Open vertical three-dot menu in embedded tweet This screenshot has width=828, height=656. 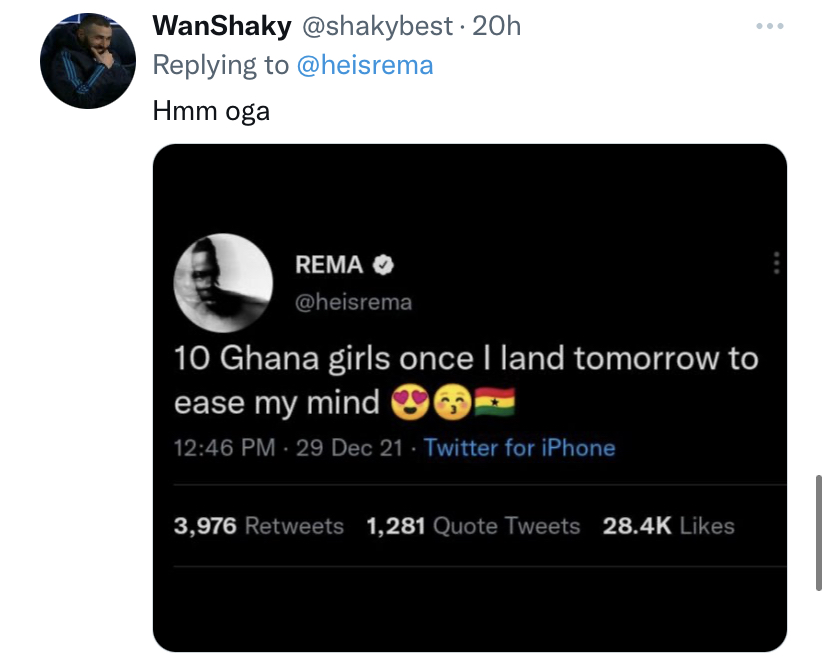click(x=775, y=264)
